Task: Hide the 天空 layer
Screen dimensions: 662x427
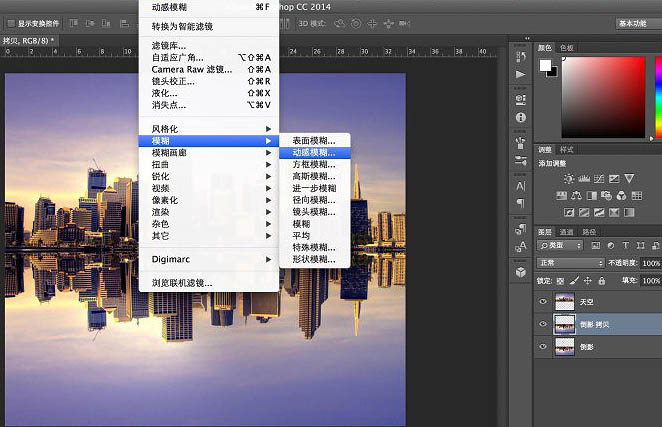Action: (x=543, y=301)
